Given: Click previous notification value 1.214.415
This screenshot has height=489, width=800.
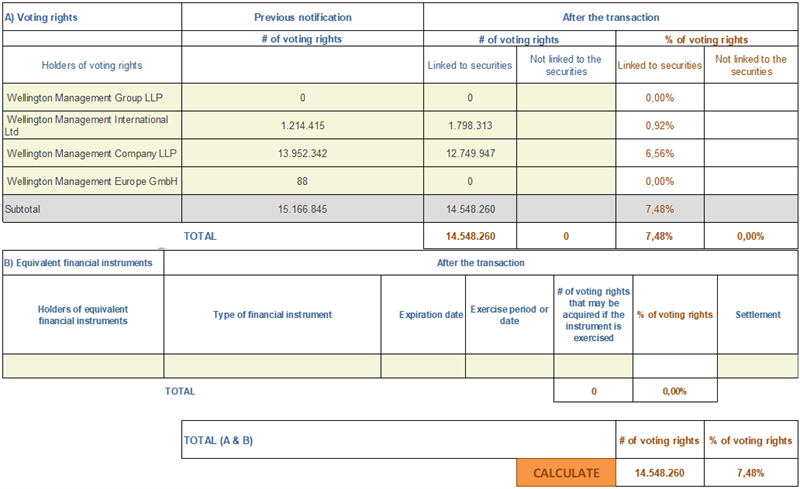Looking at the screenshot, I should 303,125.
